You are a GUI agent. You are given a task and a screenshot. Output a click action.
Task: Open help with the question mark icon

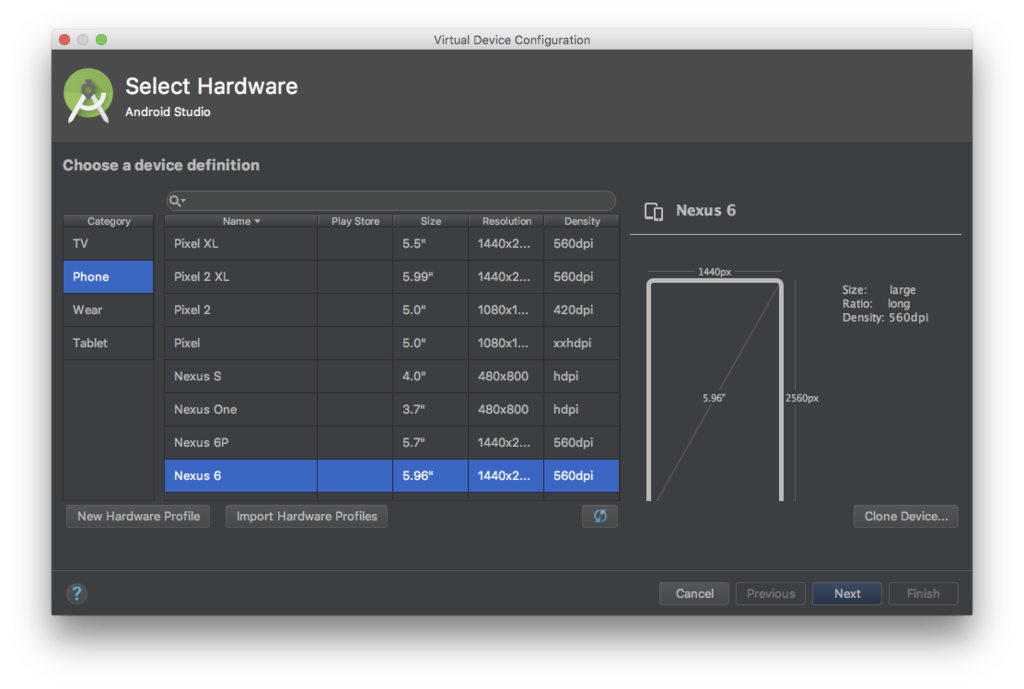[76, 593]
